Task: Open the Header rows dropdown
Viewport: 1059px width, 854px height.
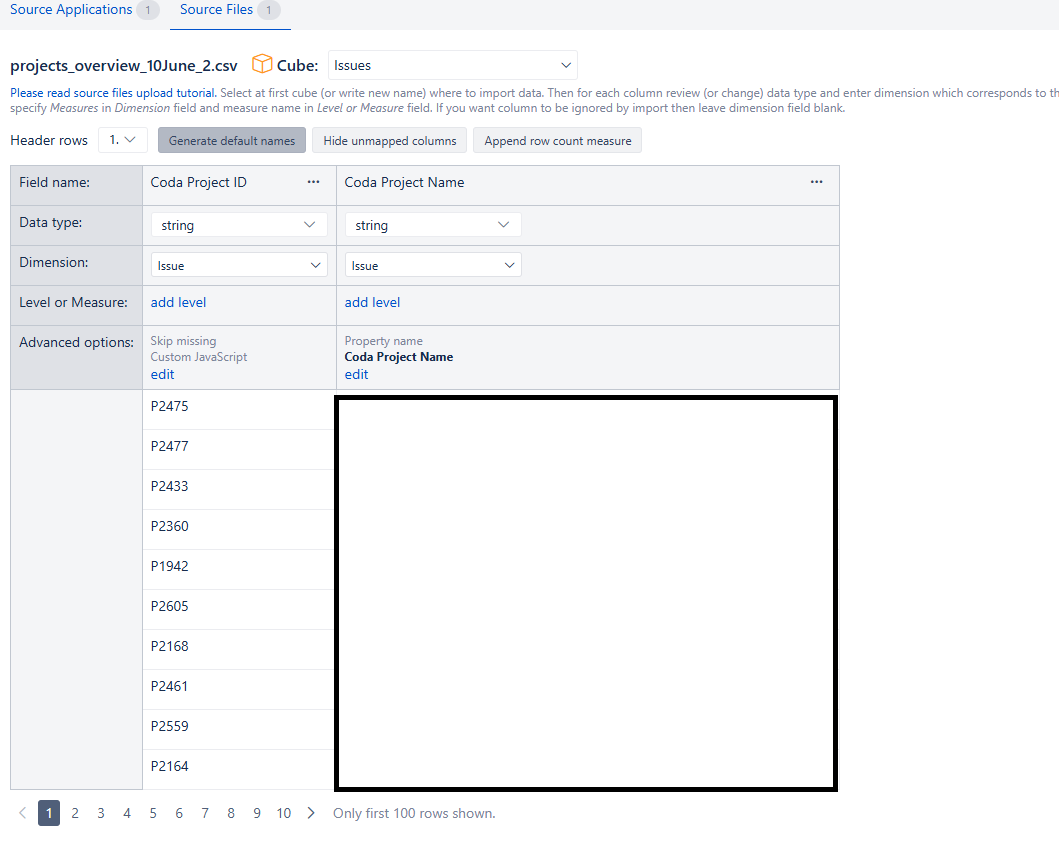Action: 123,140
